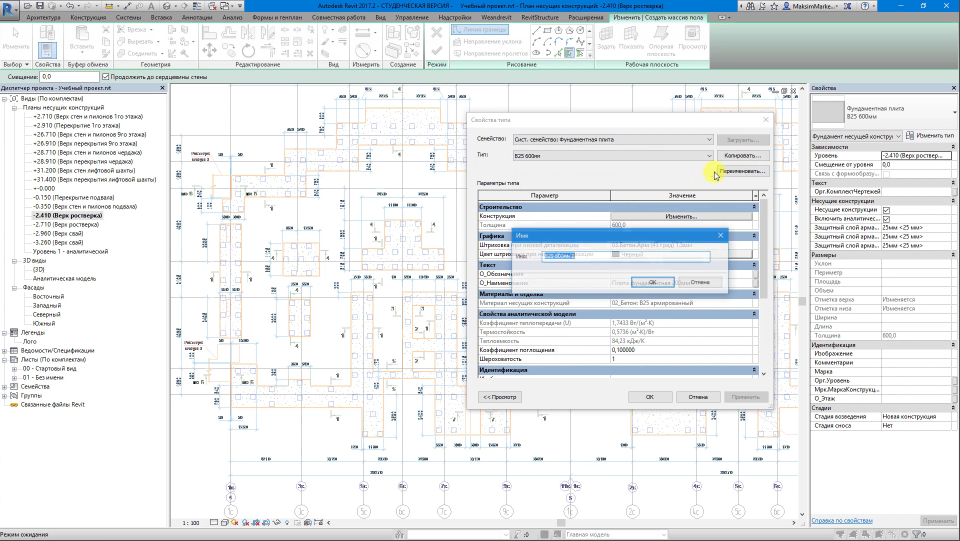Screen dimensions: 960x541
Task: Select the Rotate tool in Редактирование panel
Action: click(x=248, y=50)
